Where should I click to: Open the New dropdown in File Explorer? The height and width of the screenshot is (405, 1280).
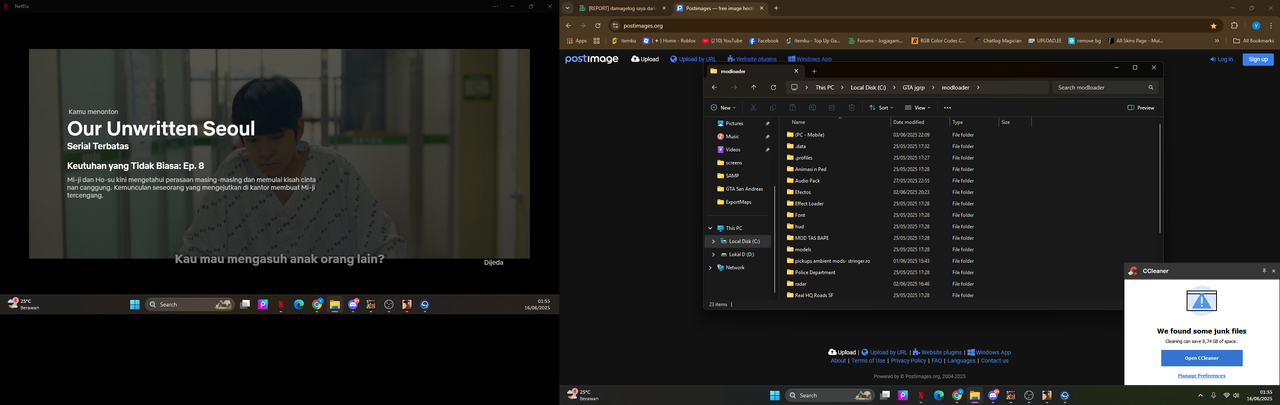pyautogui.click(x=723, y=107)
